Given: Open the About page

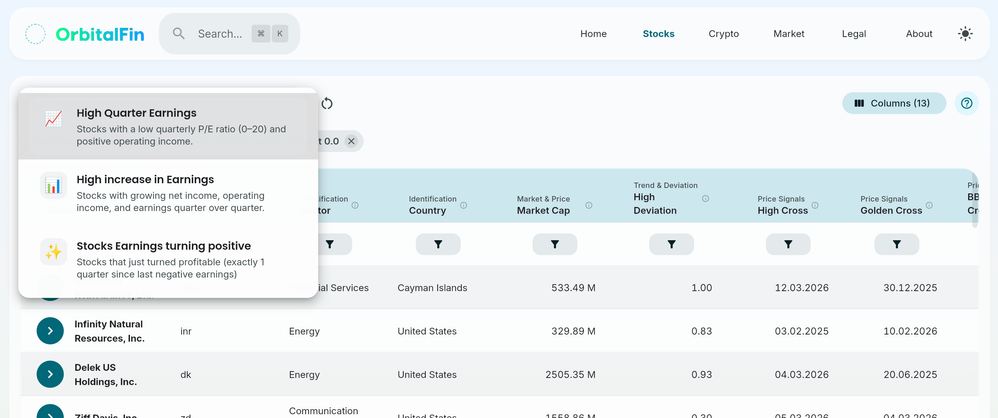Looking at the screenshot, I should pyautogui.click(x=919, y=34).
